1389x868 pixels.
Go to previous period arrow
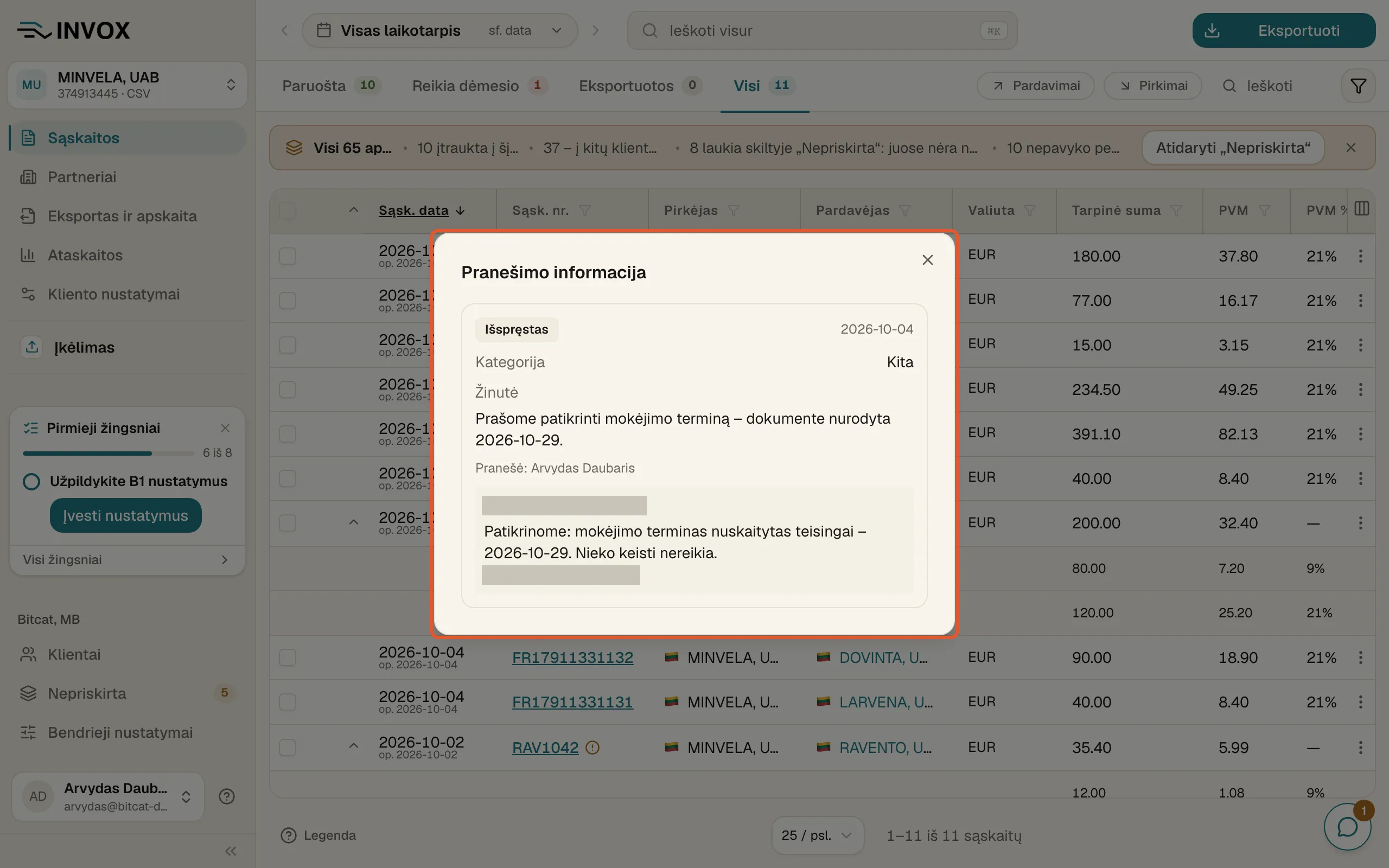tap(285, 30)
